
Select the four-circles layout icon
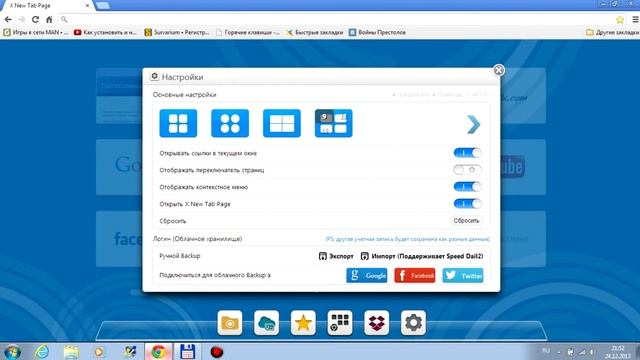(x=230, y=123)
